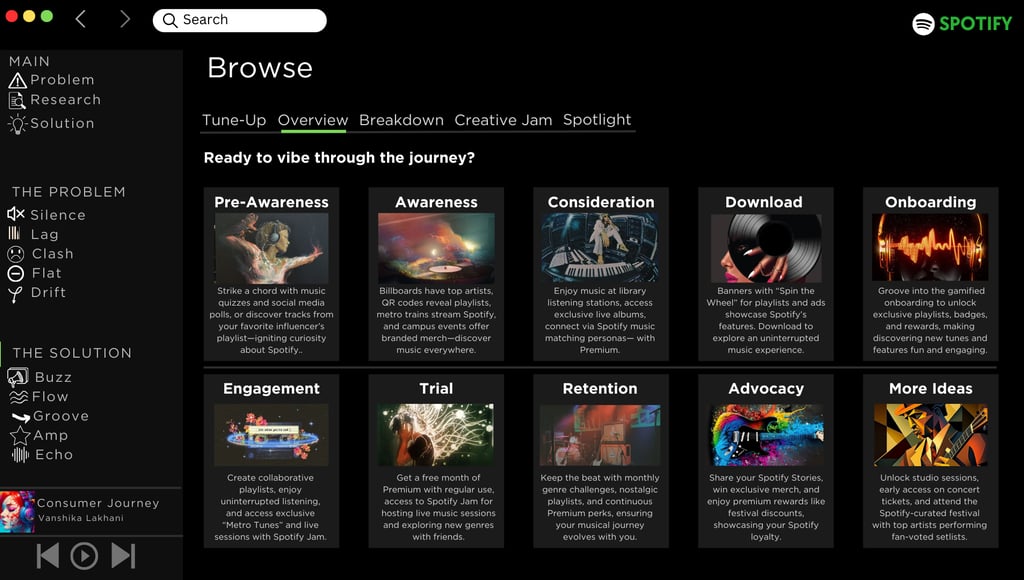Click the Pre-Awareness card title
1024x580 pixels.
pyautogui.click(x=271, y=202)
